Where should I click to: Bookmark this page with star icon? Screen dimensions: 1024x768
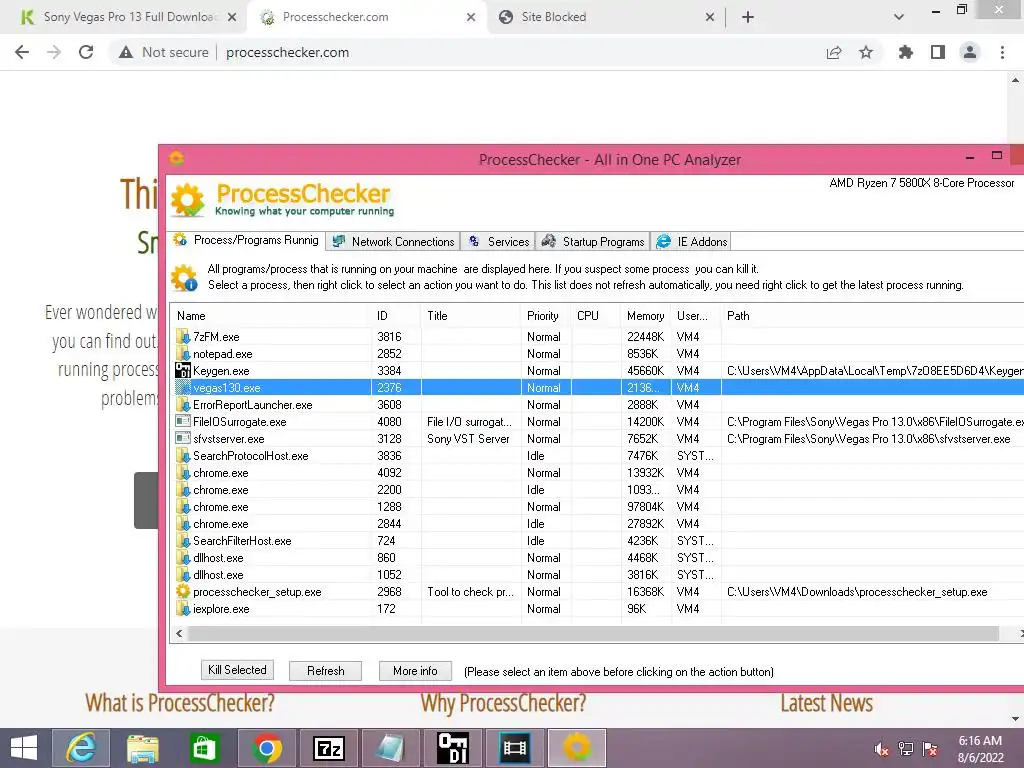pyautogui.click(x=866, y=52)
